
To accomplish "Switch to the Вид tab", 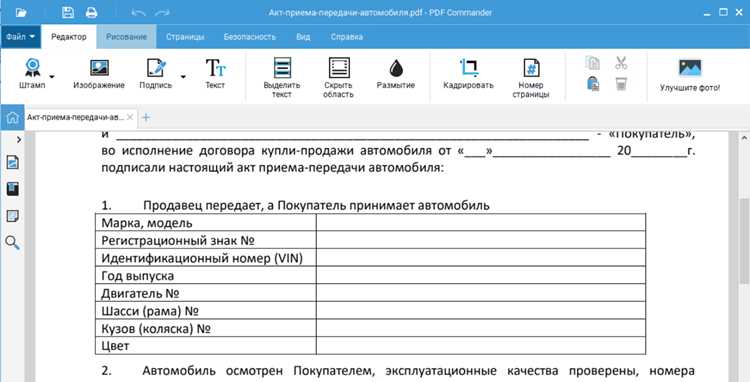I will pos(303,37).
